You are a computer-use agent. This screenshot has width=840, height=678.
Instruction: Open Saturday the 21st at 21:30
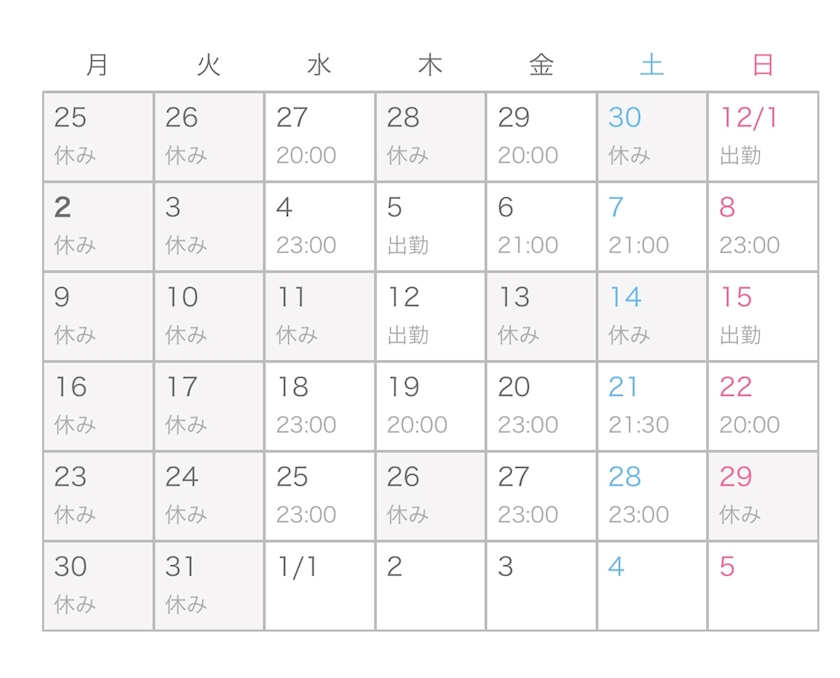point(652,406)
